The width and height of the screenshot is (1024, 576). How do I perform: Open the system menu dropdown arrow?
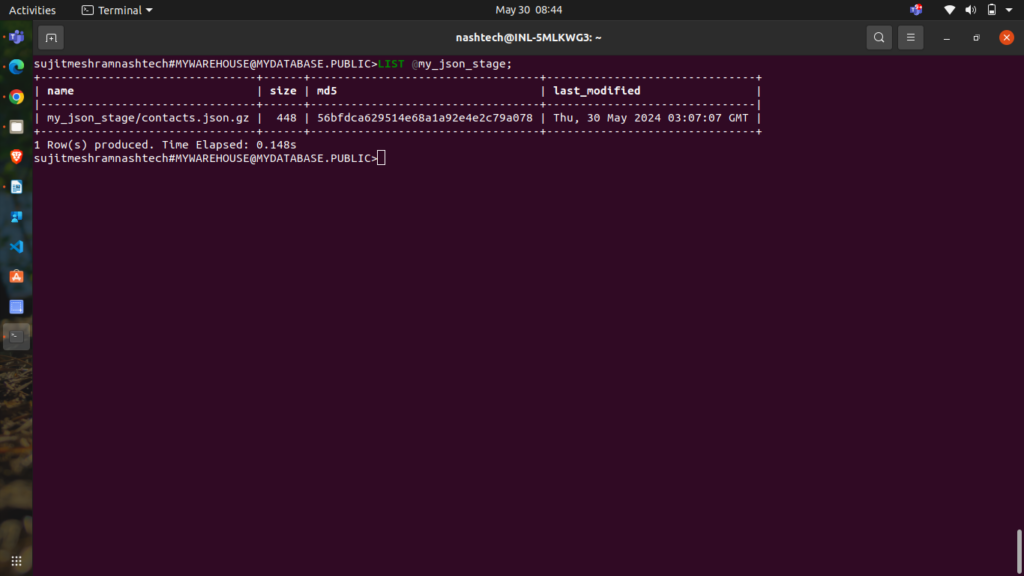1010,10
